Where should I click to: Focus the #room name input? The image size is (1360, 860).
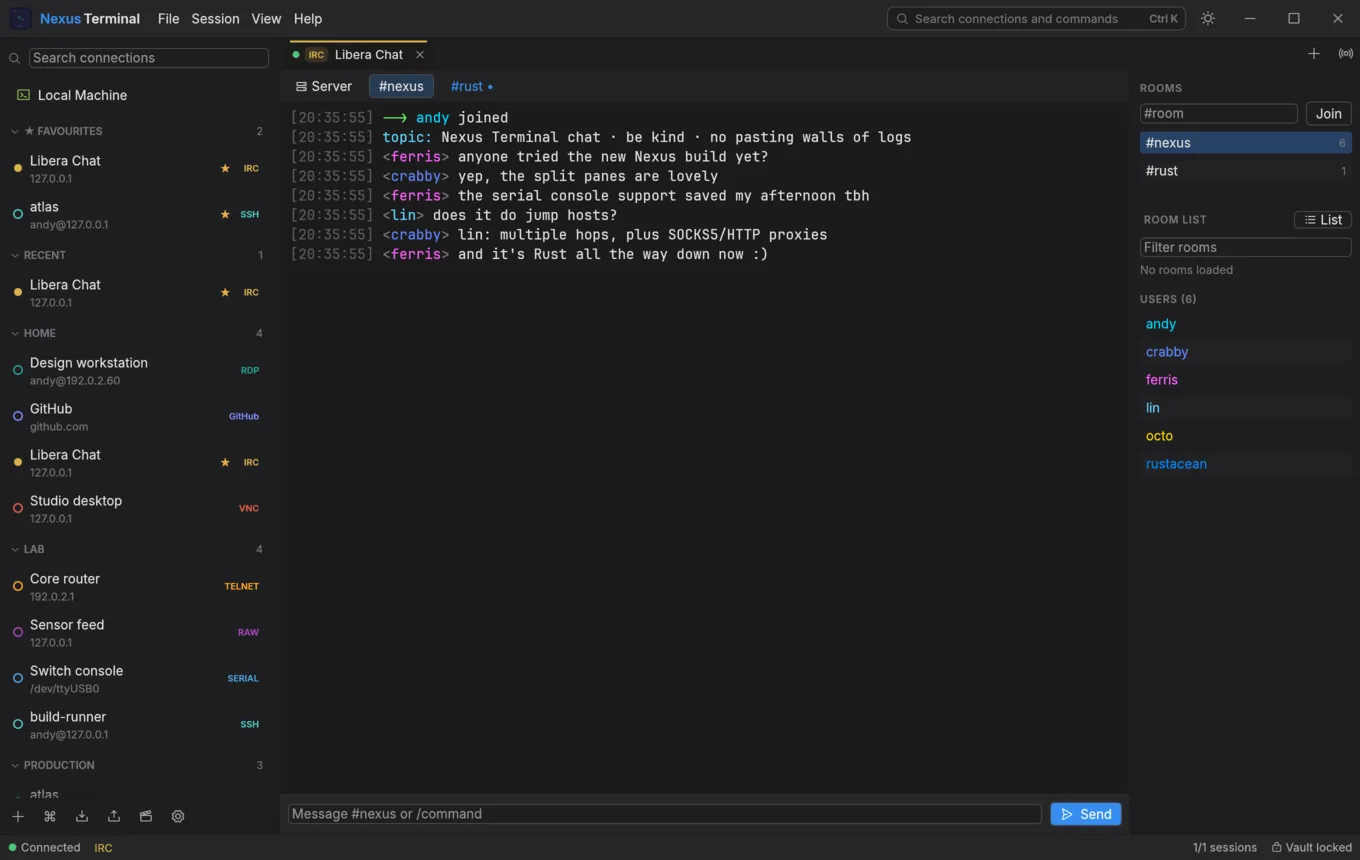pos(1219,114)
